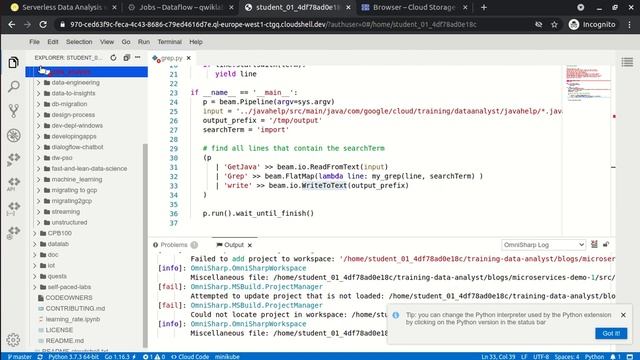
Task: Click the master branch status item
Action: click(x=20, y=356)
